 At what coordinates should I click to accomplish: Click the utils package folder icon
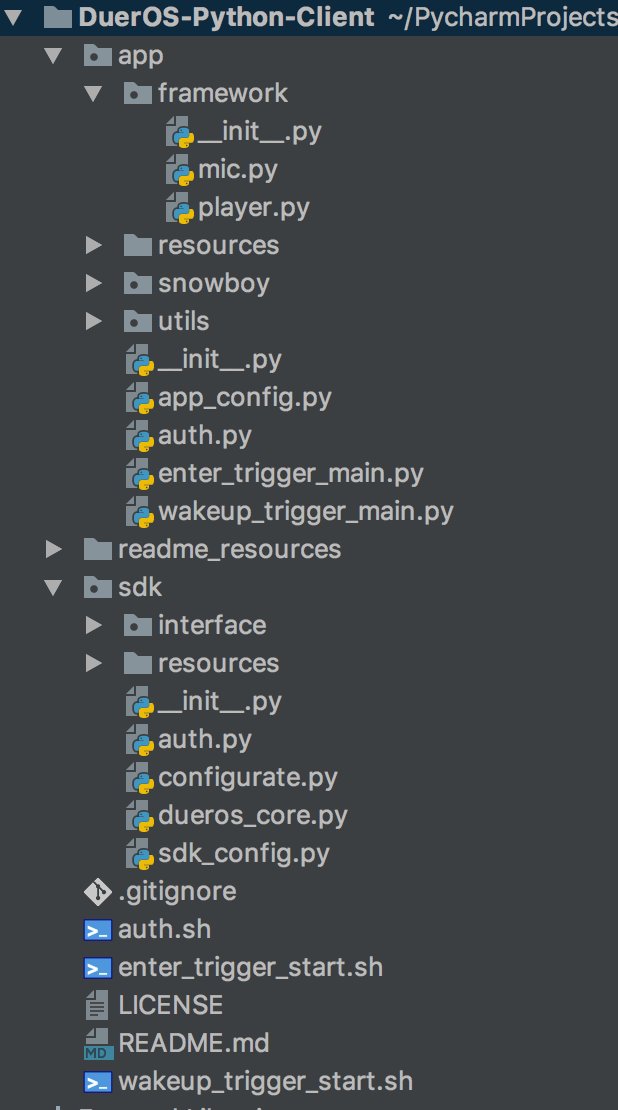[x=137, y=321]
